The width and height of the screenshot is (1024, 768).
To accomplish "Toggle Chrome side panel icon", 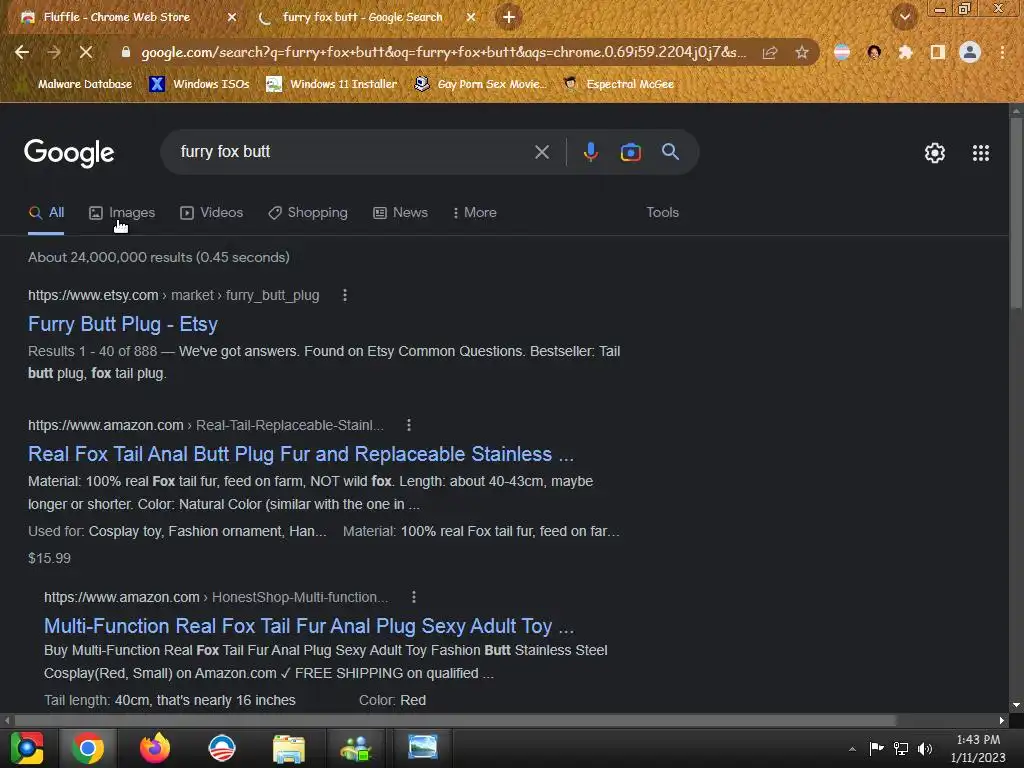I will point(938,52).
